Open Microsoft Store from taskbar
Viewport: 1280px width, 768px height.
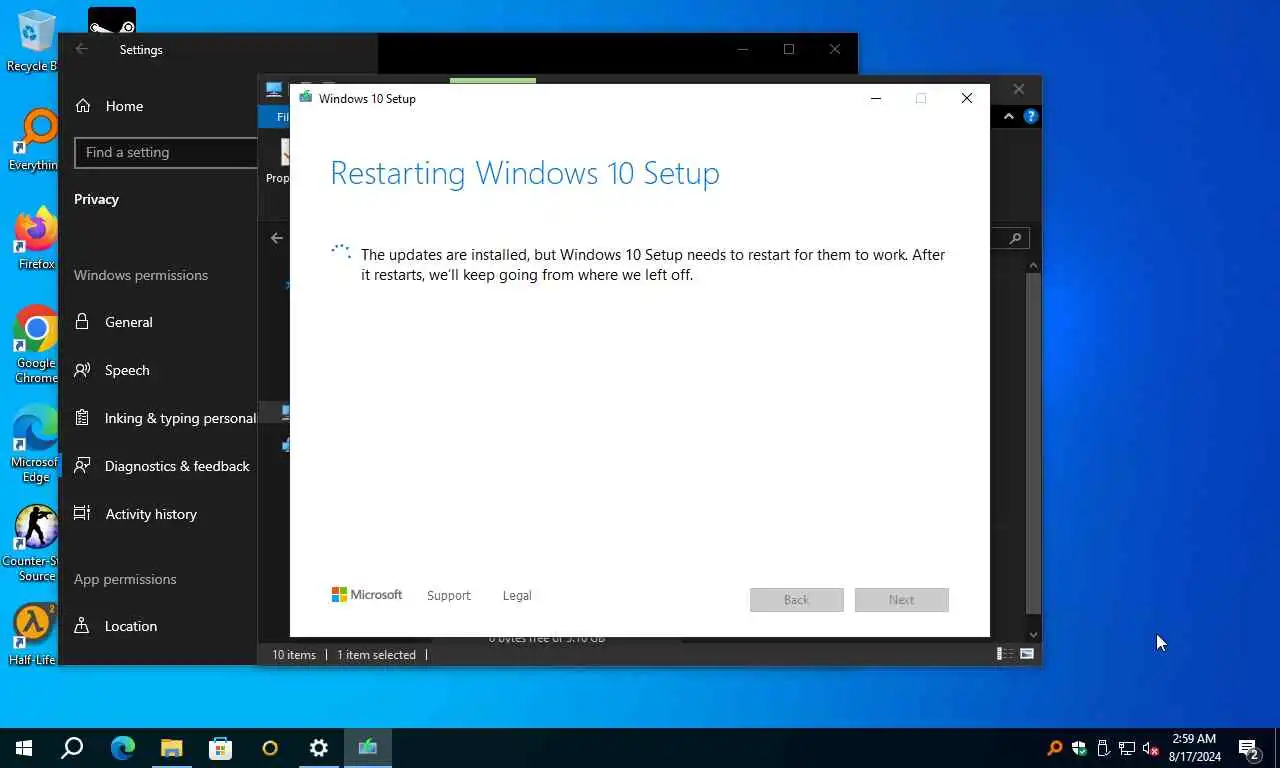(220, 748)
